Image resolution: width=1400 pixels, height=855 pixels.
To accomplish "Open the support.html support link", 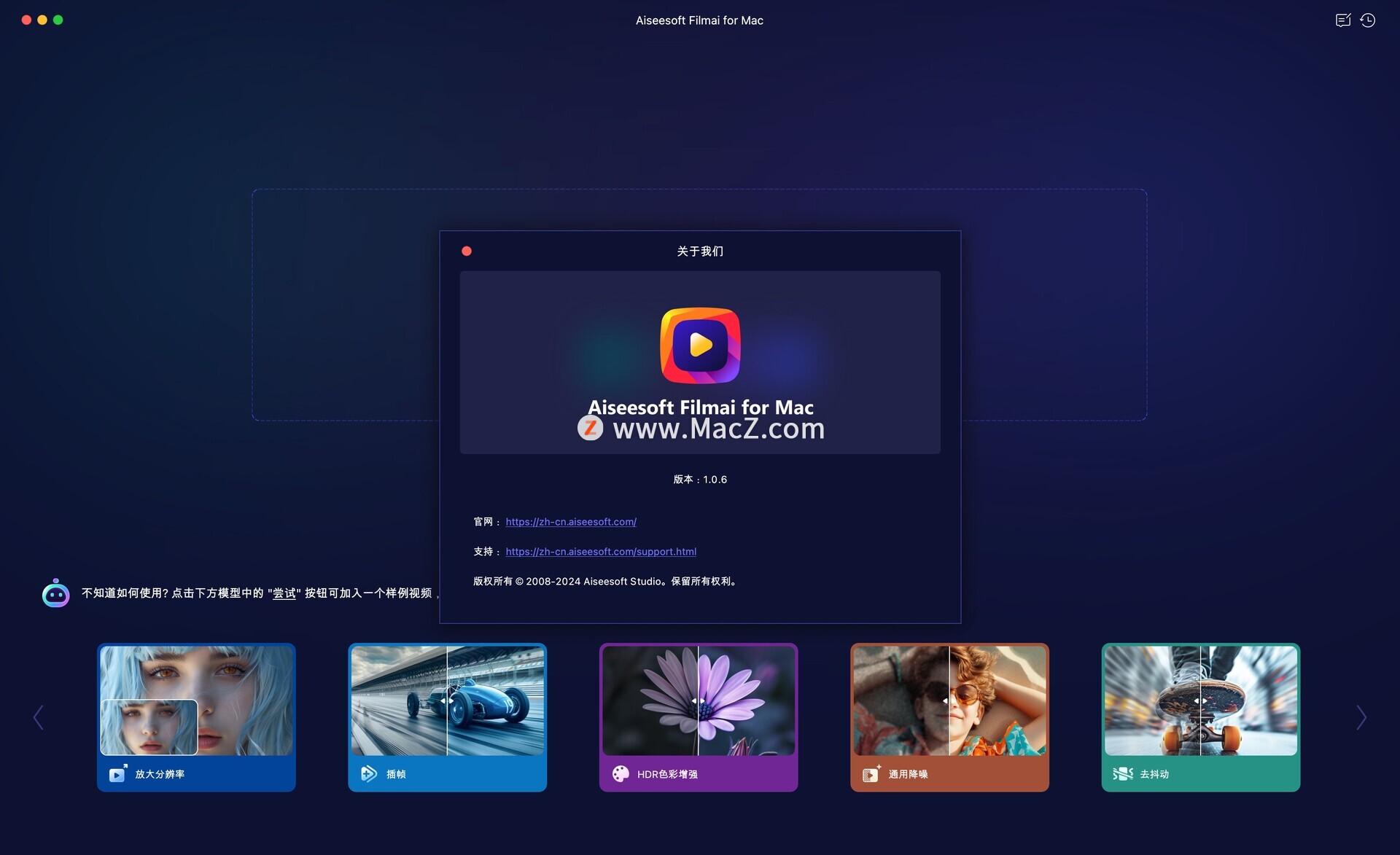I will coord(601,552).
